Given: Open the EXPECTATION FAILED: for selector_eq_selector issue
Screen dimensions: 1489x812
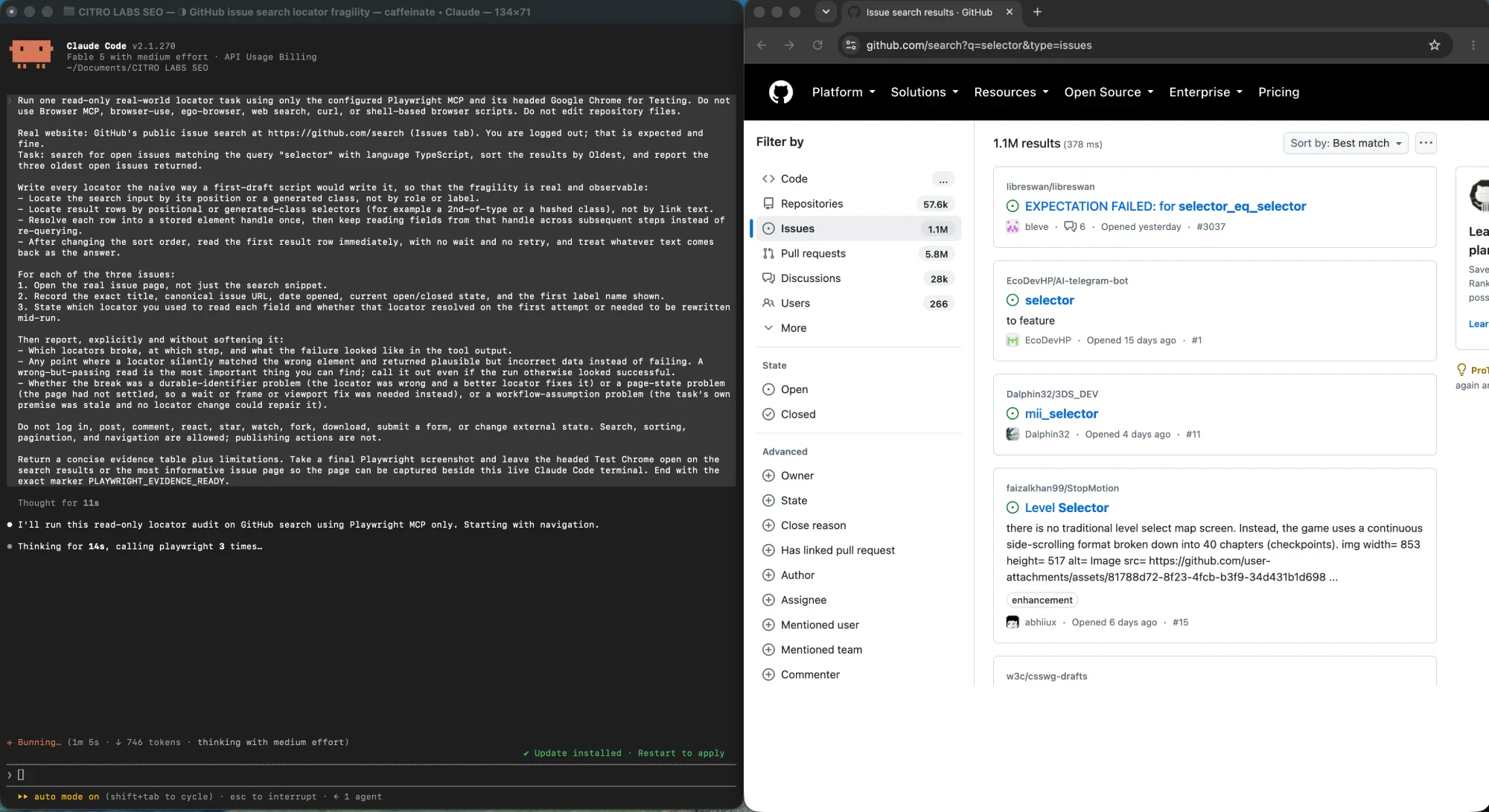Looking at the screenshot, I should pyautogui.click(x=1165, y=207).
